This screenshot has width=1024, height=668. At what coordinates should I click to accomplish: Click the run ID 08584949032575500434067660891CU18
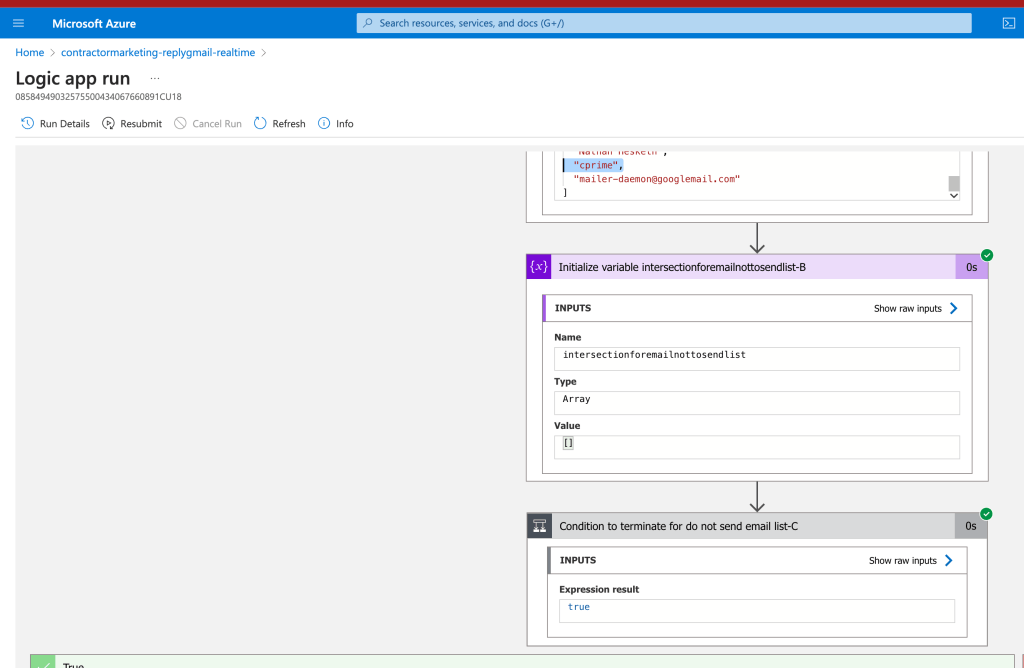coord(99,97)
